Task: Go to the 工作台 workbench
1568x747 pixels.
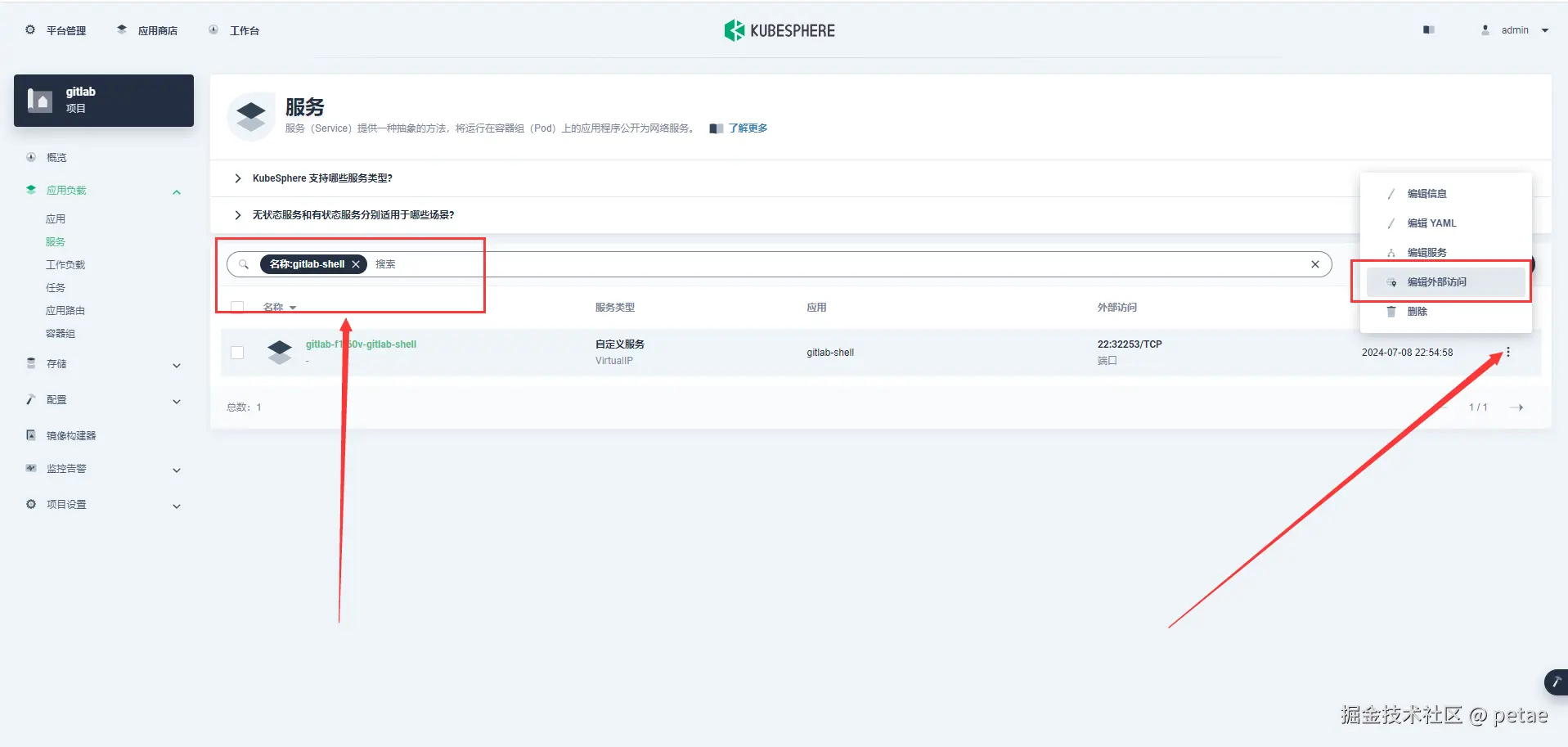Action: (x=234, y=30)
